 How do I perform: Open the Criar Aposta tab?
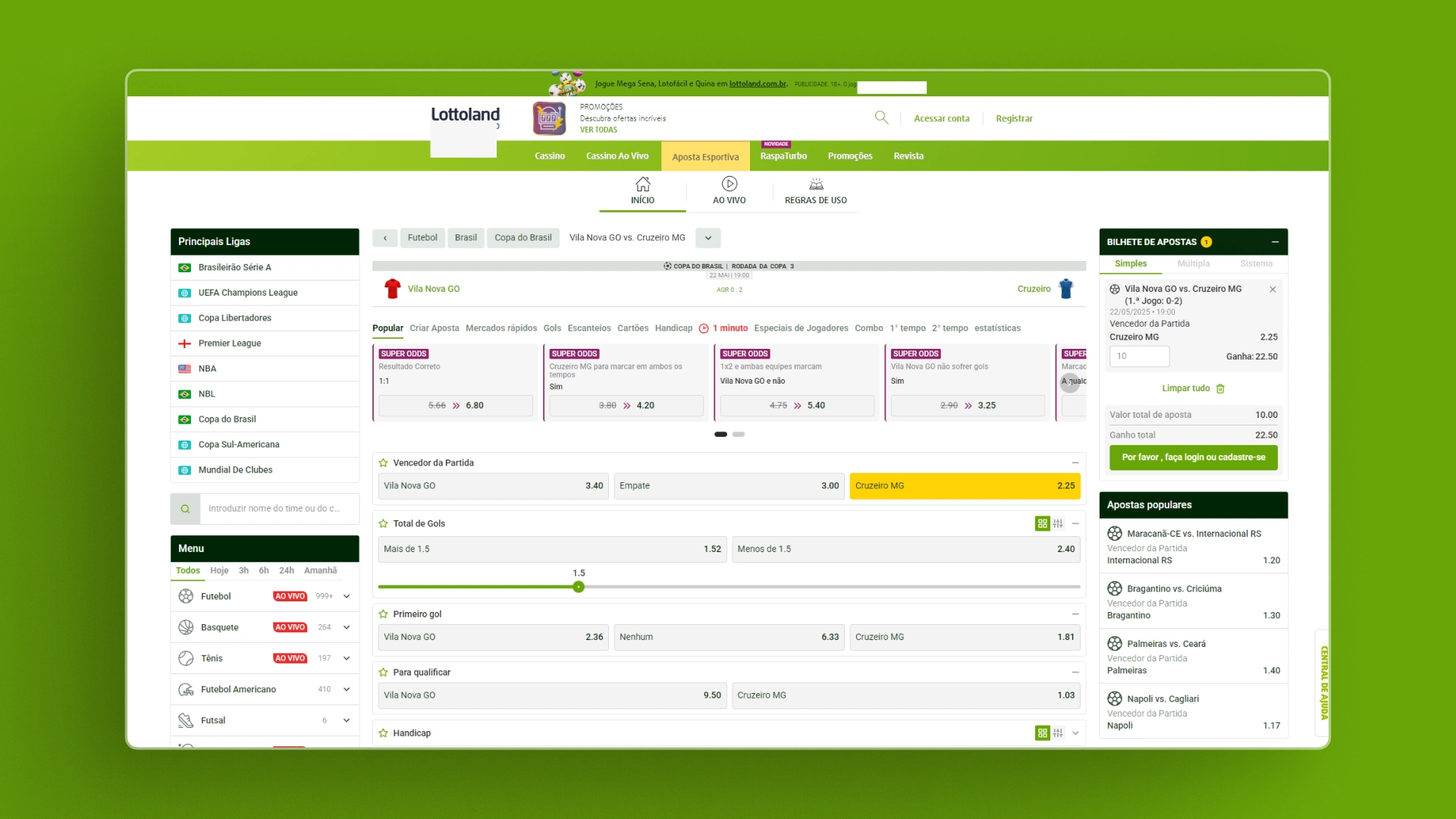point(435,328)
